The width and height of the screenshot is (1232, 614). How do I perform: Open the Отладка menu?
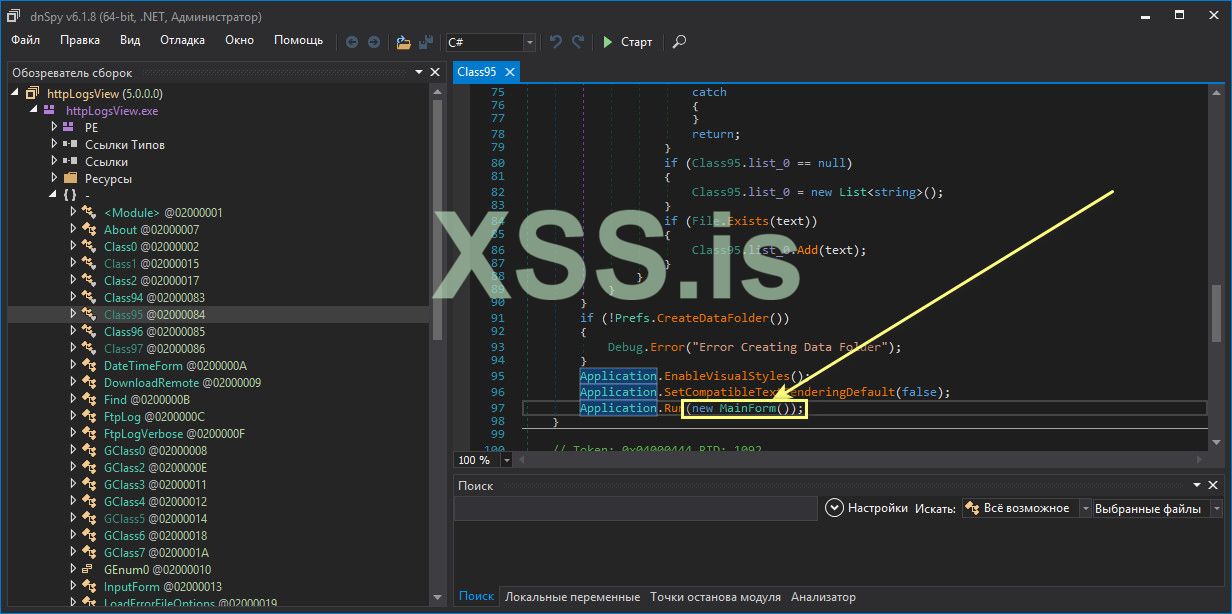tap(182, 40)
